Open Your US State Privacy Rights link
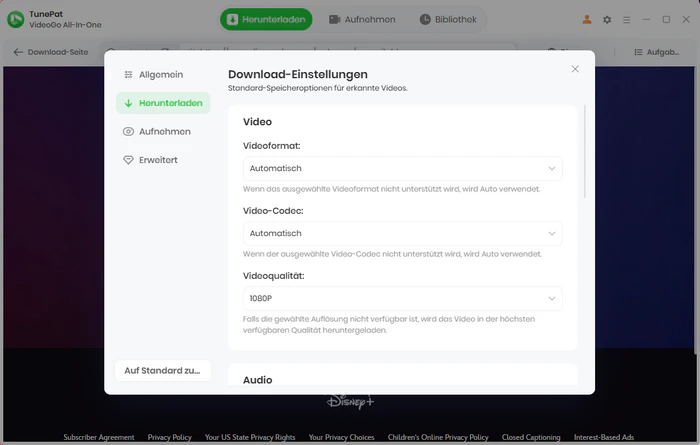Screen dimensions: 700x445 point(250,437)
